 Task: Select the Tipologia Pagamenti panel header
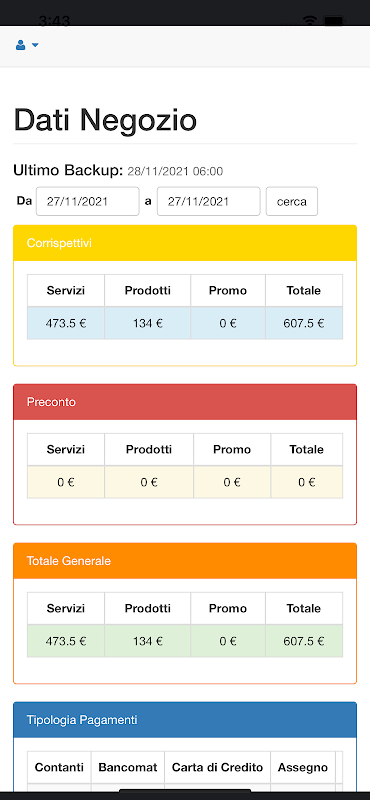[185, 720]
